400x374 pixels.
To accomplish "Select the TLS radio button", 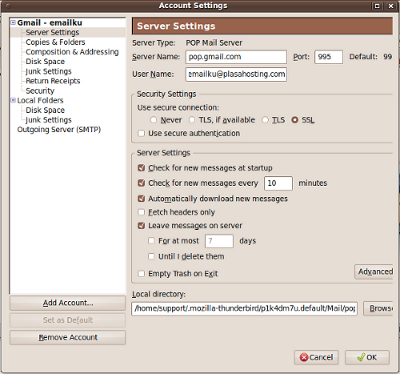I will (x=265, y=120).
